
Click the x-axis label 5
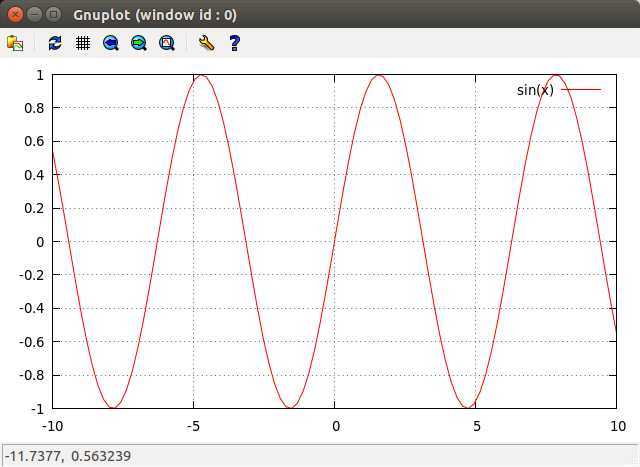476,426
